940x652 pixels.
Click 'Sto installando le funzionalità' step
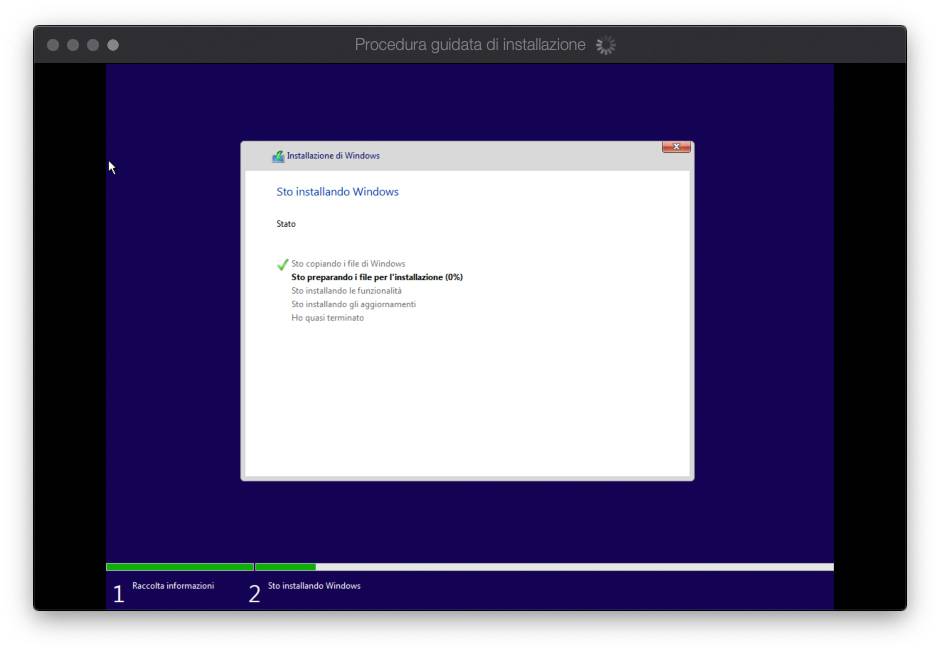tap(347, 291)
